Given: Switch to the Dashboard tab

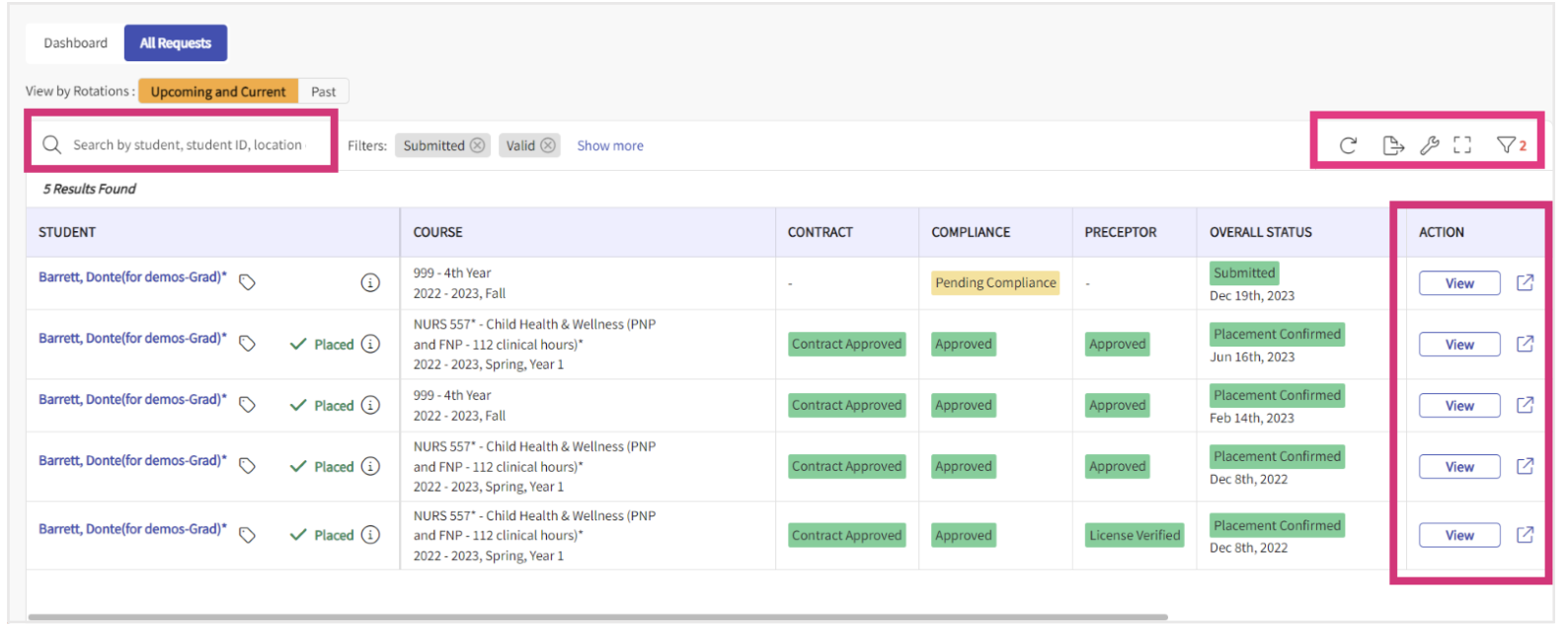Looking at the screenshot, I should [x=76, y=43].
